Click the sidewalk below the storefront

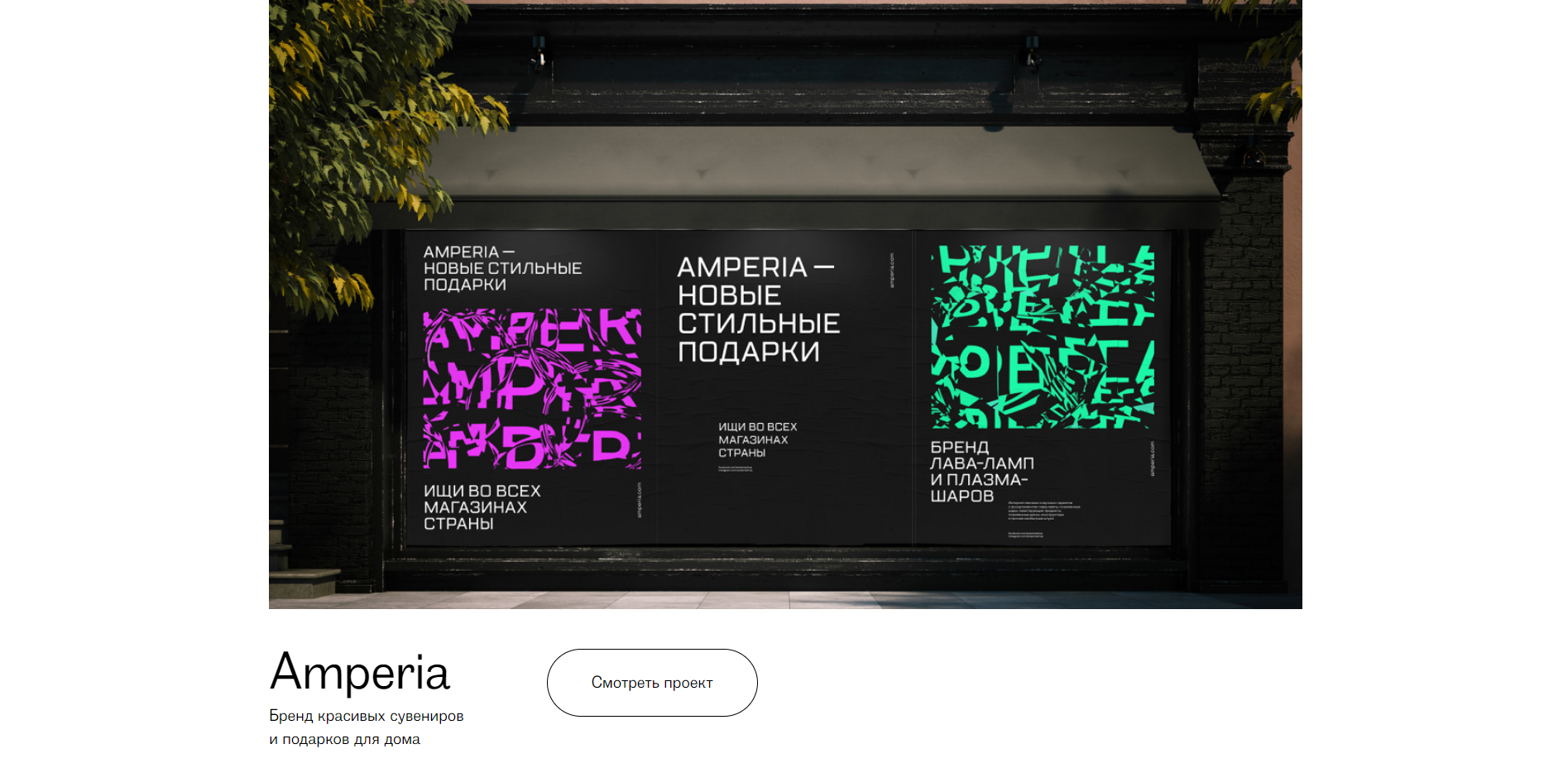click(x=786, y=599)
